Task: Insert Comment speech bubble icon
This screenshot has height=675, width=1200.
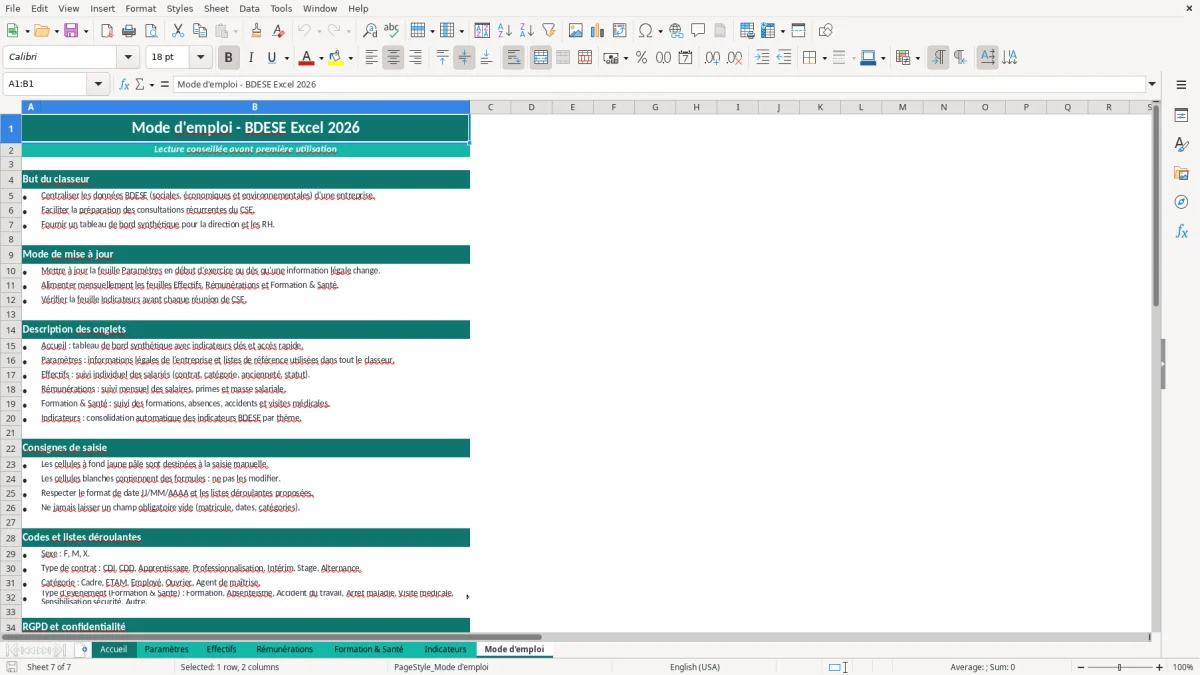Action: [699, 31]
